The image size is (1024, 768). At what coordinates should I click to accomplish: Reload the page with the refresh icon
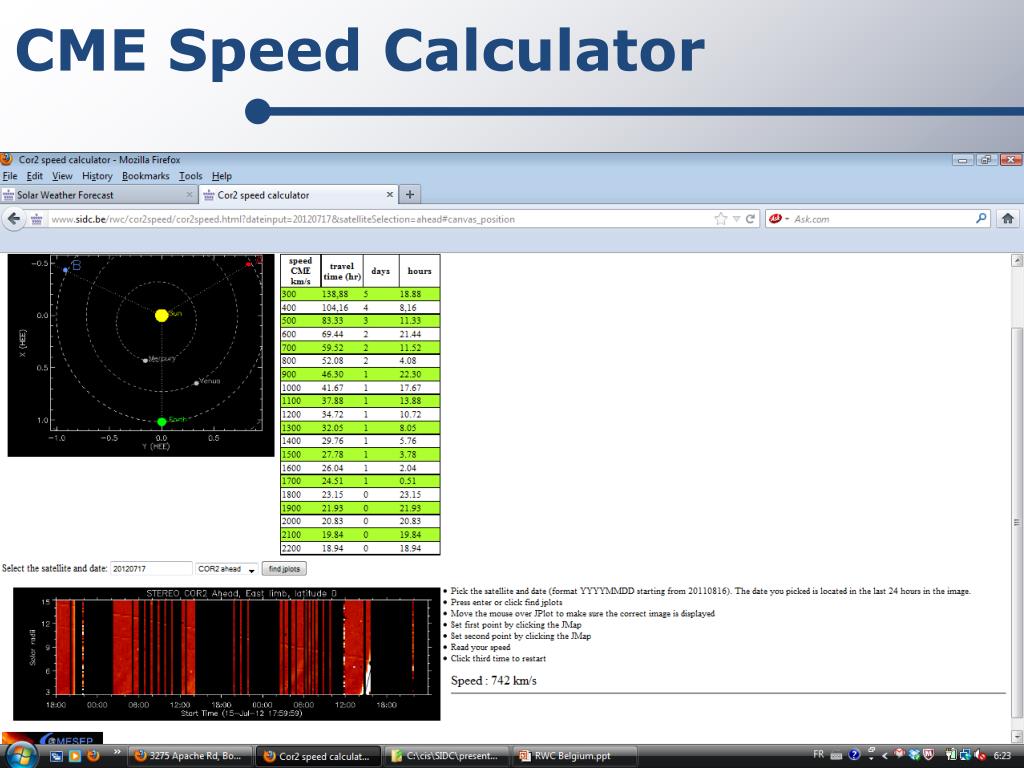750,219
